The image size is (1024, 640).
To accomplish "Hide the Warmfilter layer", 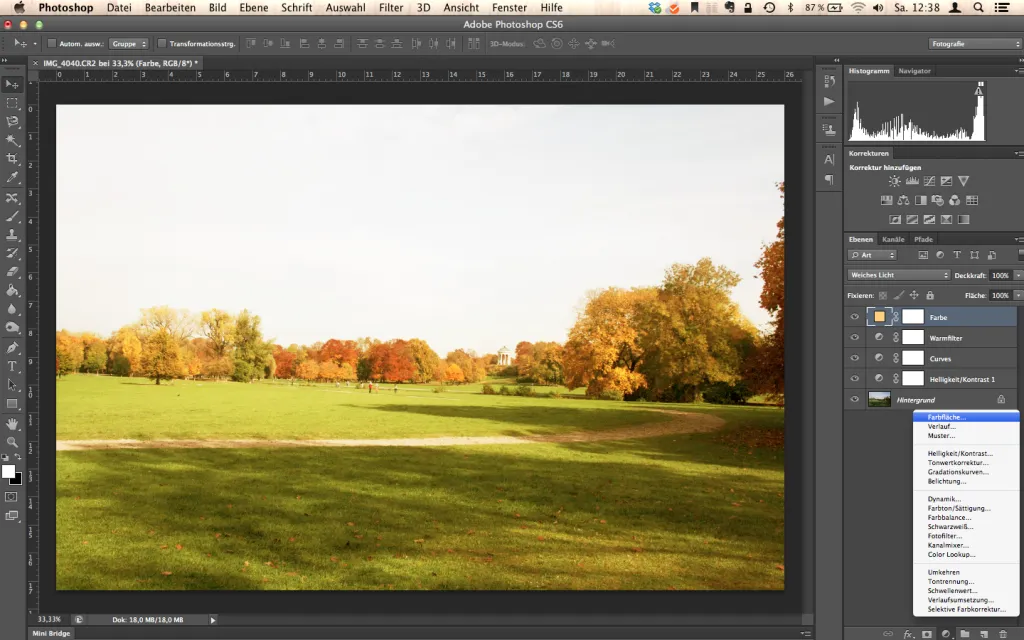I will tap(854, 338).
